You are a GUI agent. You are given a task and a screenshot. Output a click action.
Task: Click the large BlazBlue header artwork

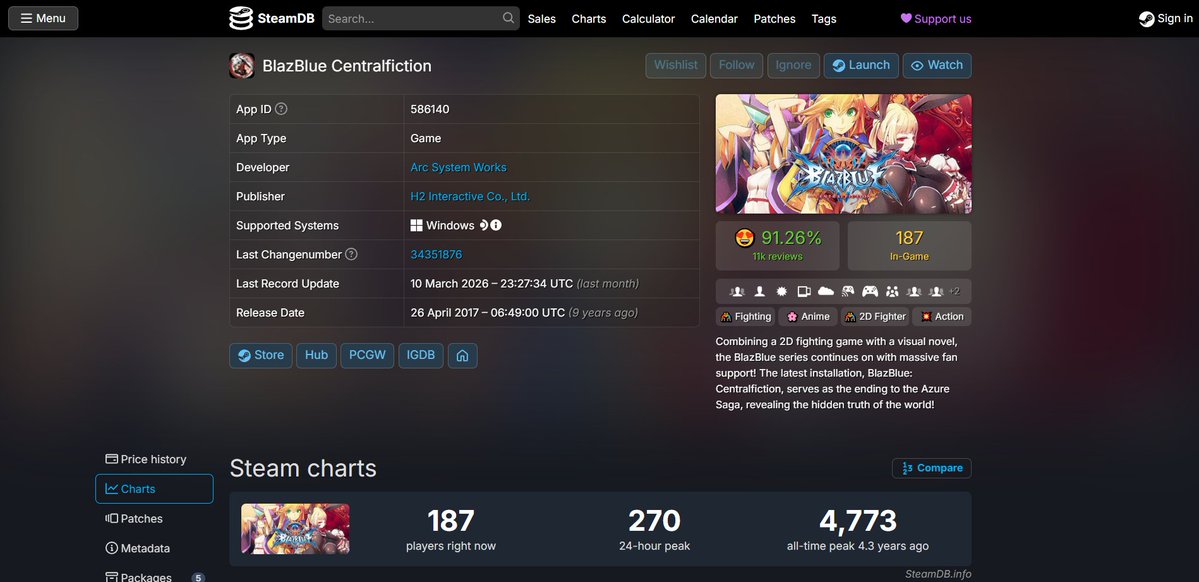(x=843, y=154)
